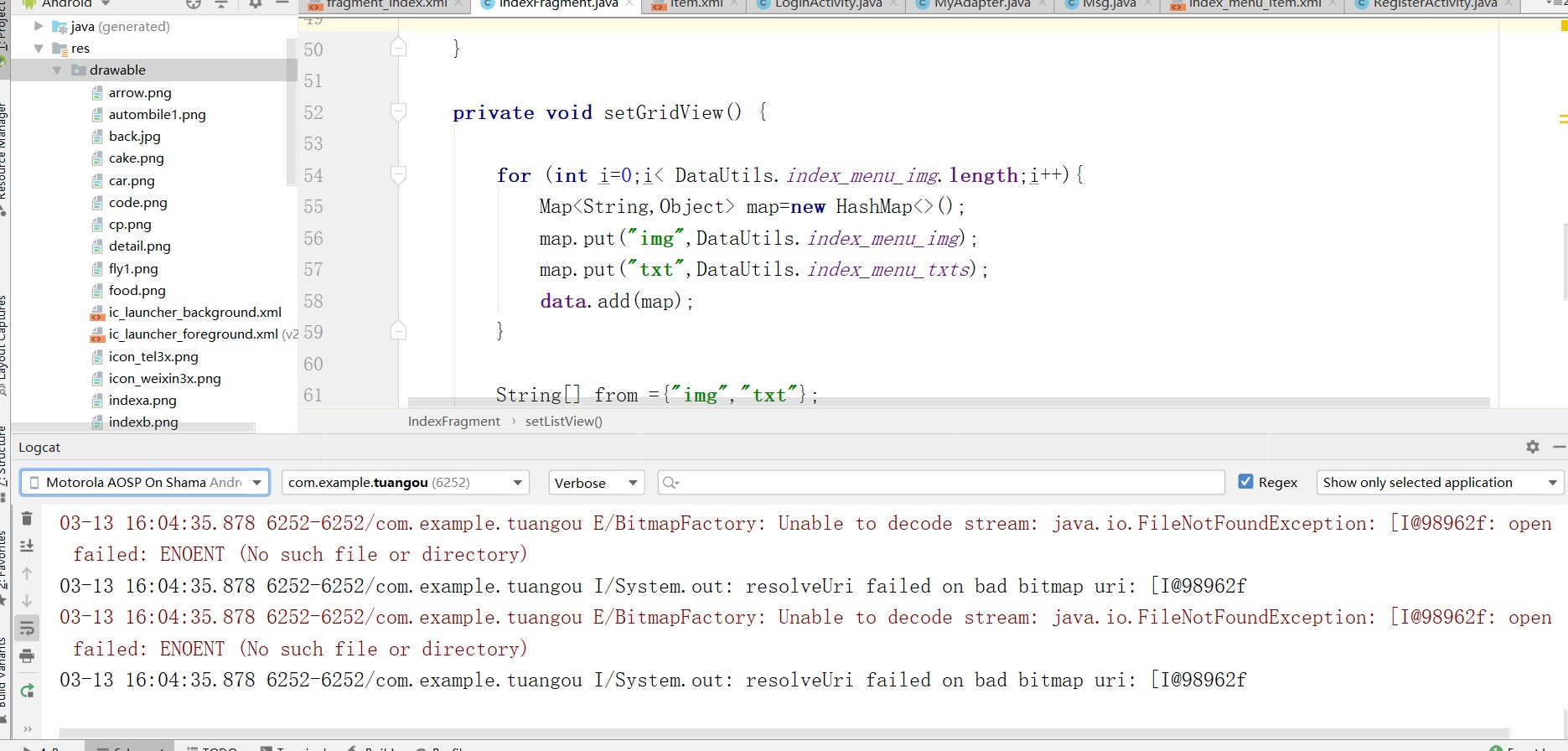Image resolution: width=1568 pixels, height=751 pixels.
Task: Collapse the drawable folder
Action: click(x=57, y=70)
